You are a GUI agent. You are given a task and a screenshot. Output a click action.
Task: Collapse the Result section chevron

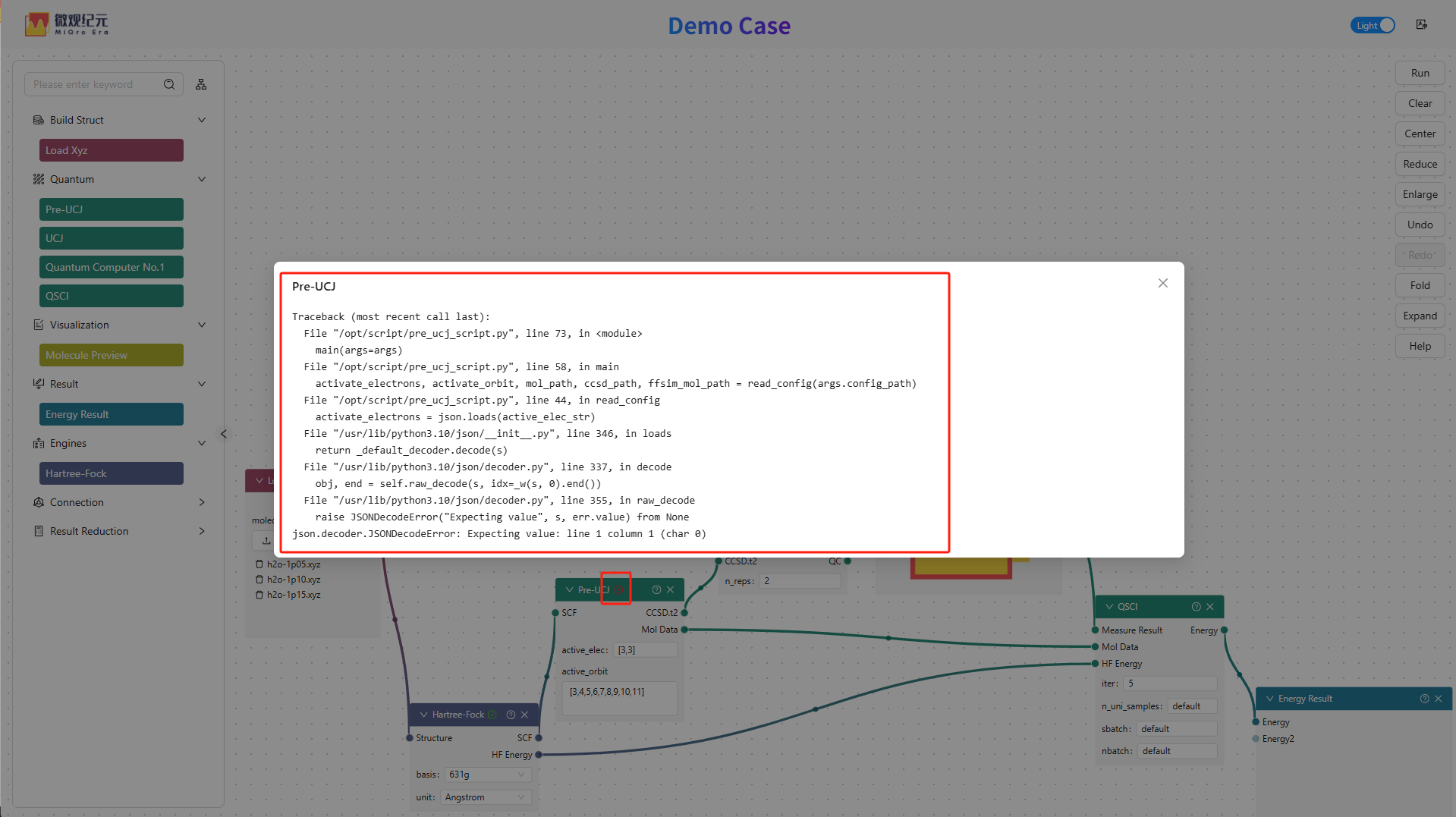pos(202,384)
